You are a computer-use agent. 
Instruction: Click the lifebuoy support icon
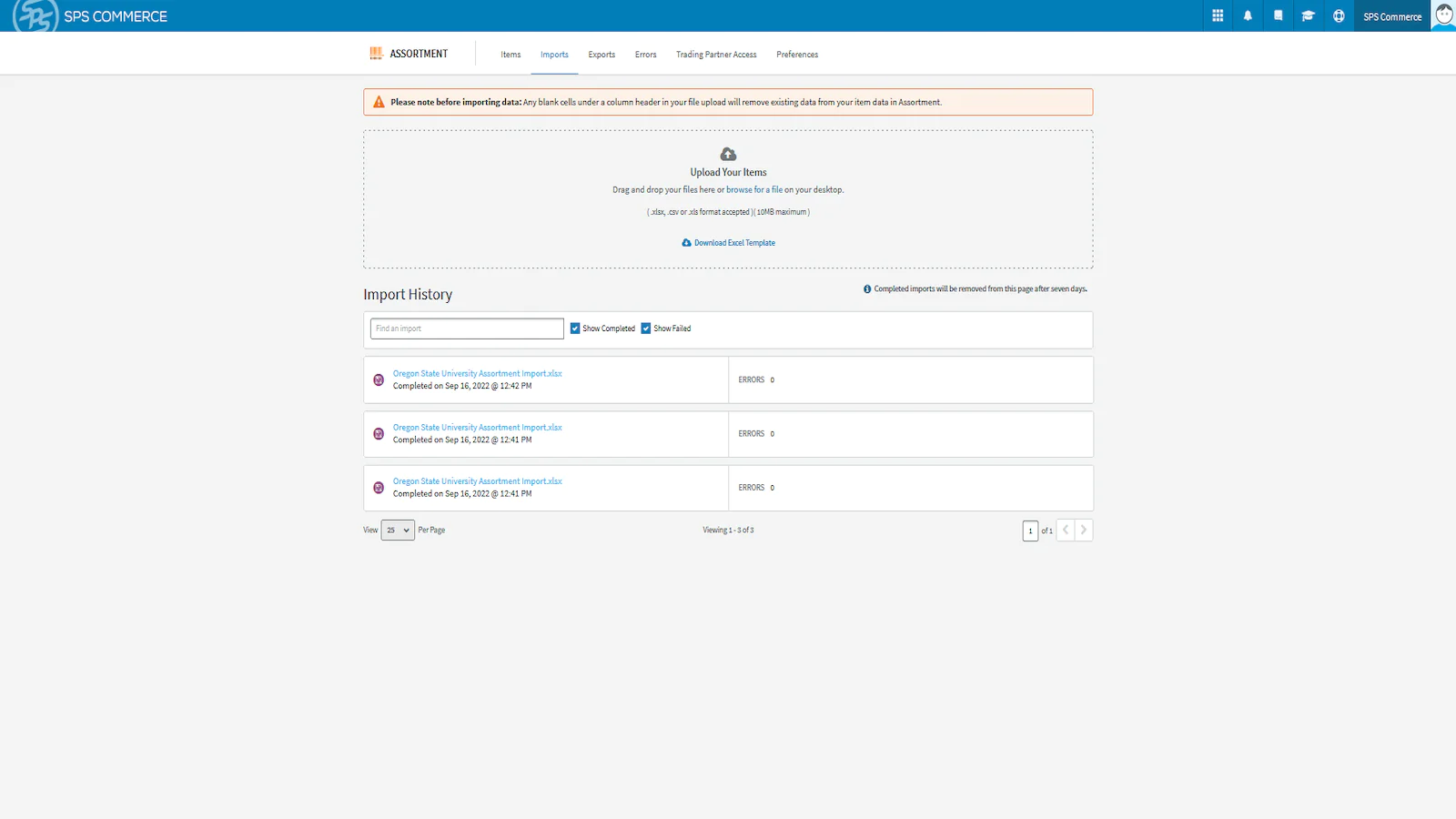pyautogui.click(x=1339, y=15)
